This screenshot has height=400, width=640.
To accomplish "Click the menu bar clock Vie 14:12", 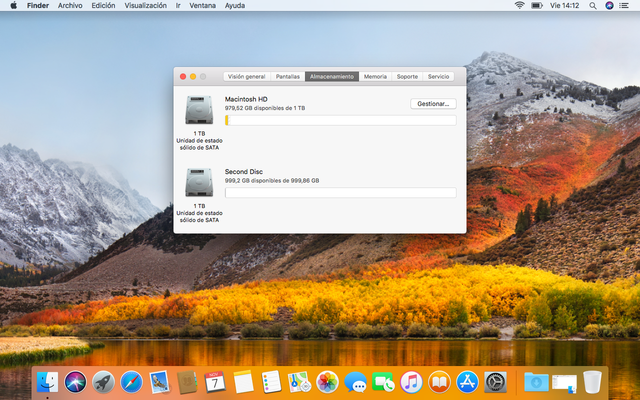I will coord(564,6).
